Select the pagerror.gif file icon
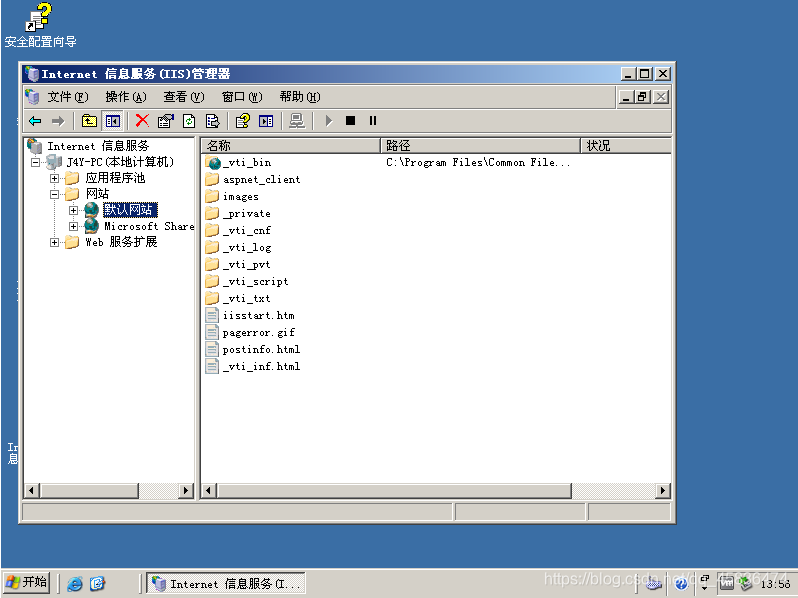The height and width of the screenshot is (598, 798). pyautogui.click(x=212, y=332)
